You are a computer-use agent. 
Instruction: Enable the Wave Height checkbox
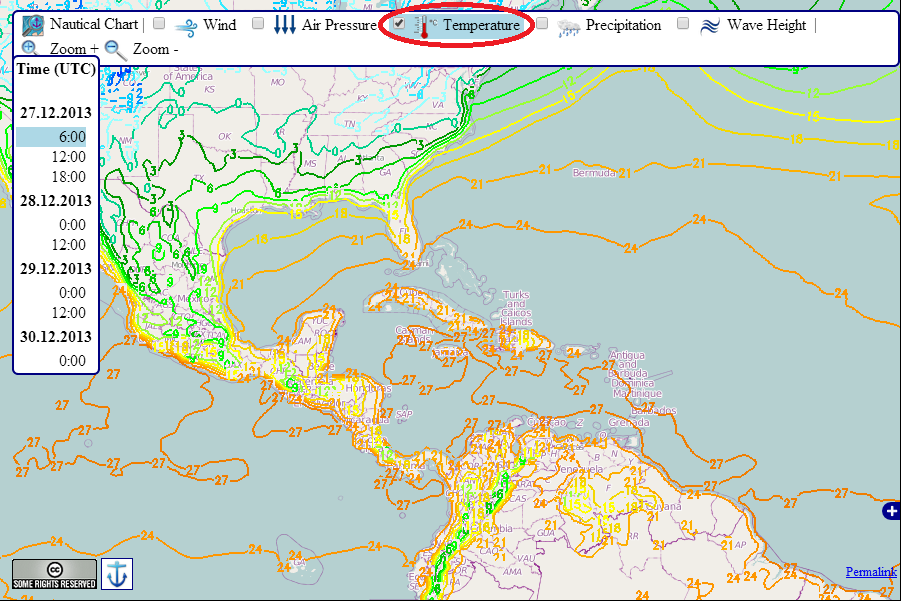coord(684,23)
